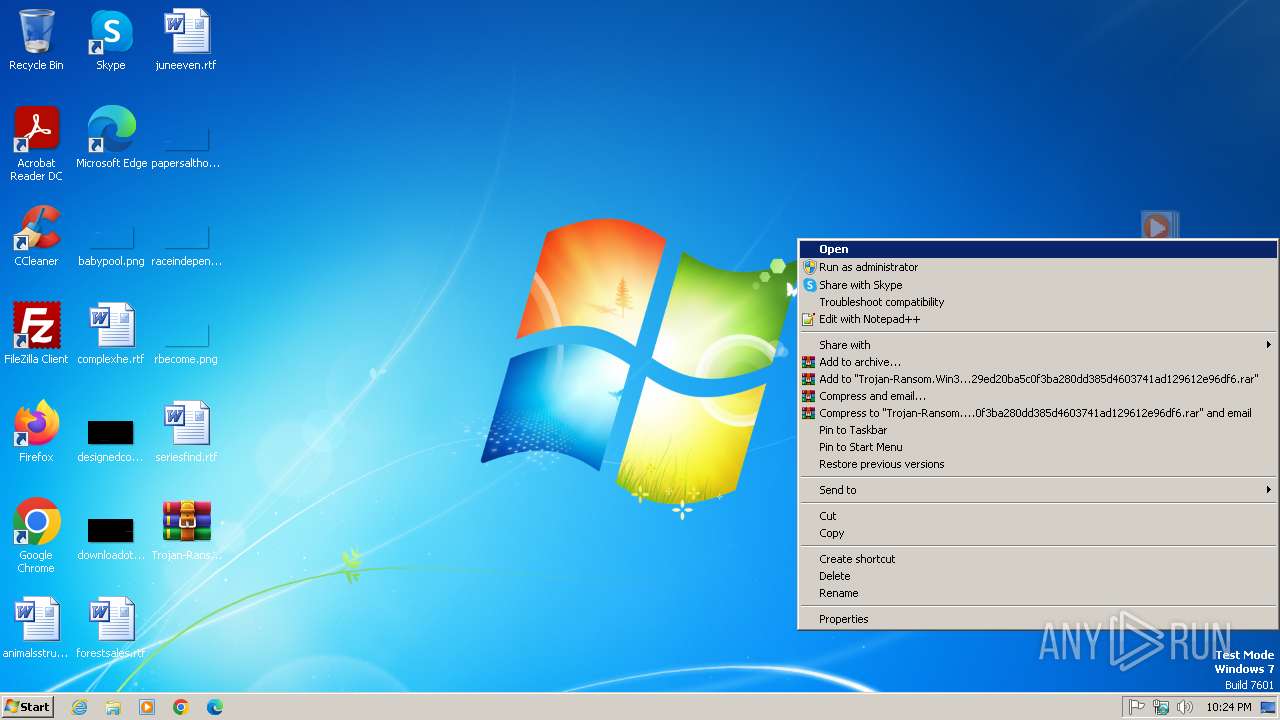Choose Add to "Trojan-Ransom…rar" entry
1280x720 pixels.
(1037, 379)
